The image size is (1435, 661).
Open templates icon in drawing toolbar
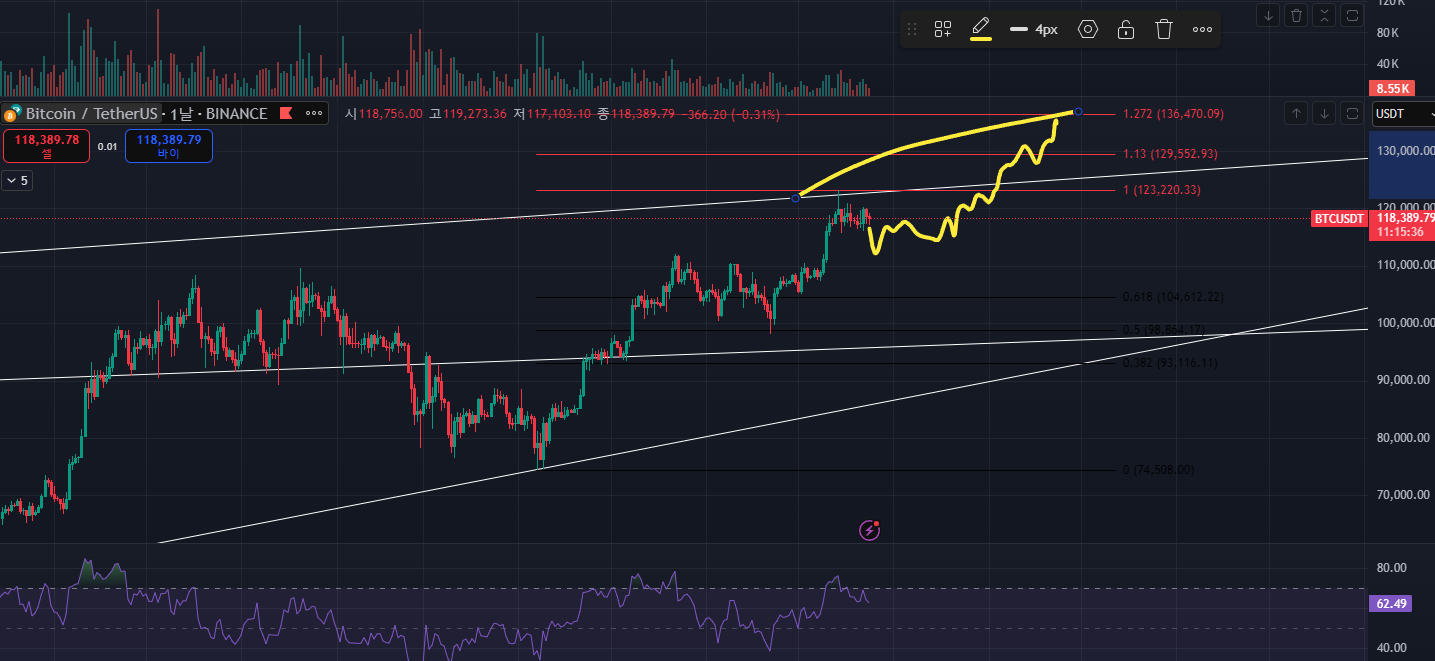[x=942, y=29]
